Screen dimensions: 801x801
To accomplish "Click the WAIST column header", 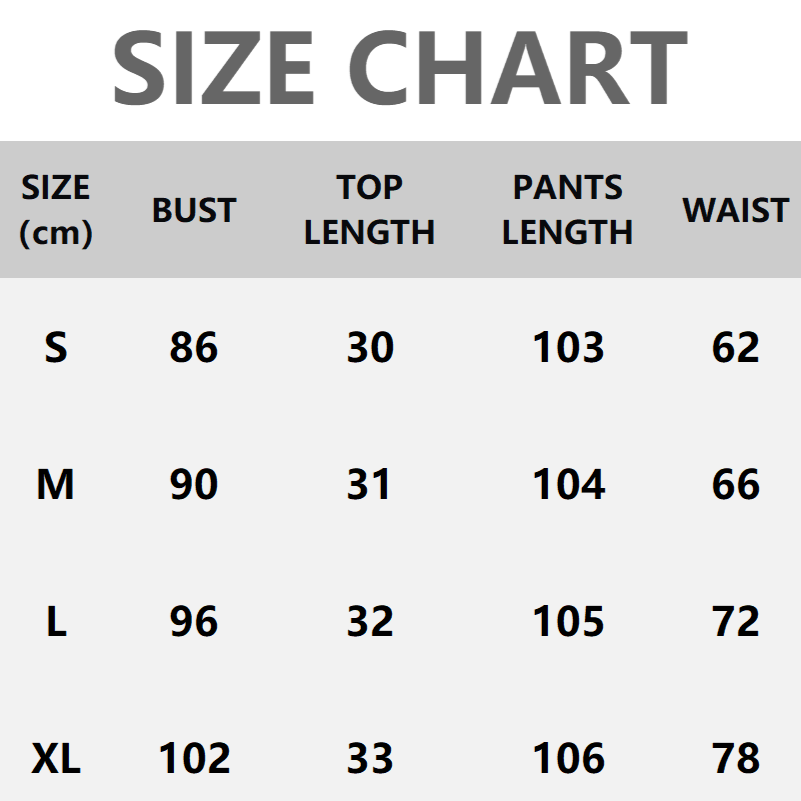I will (736, 211).
